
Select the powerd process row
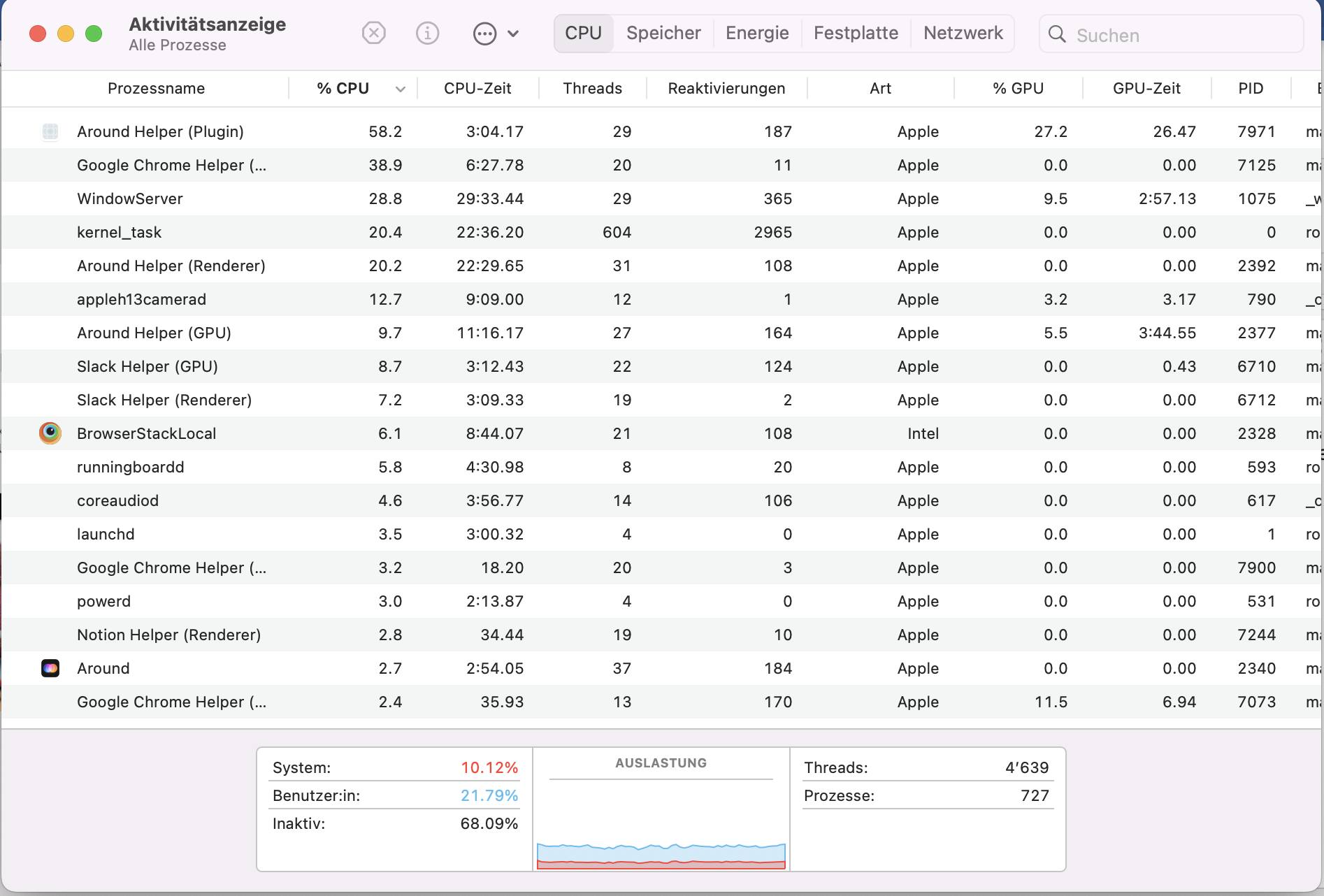click(x=661, y=601)
